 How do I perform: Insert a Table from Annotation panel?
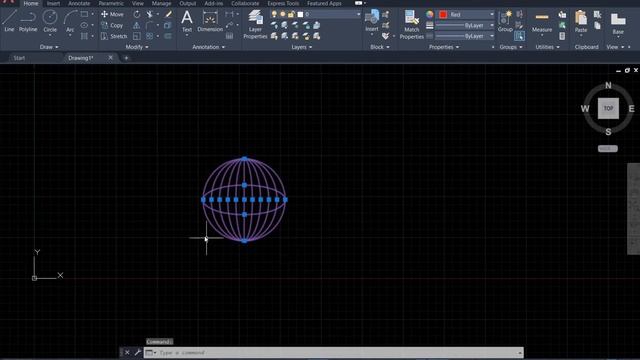pyautogui.click(x=229, y=36)
